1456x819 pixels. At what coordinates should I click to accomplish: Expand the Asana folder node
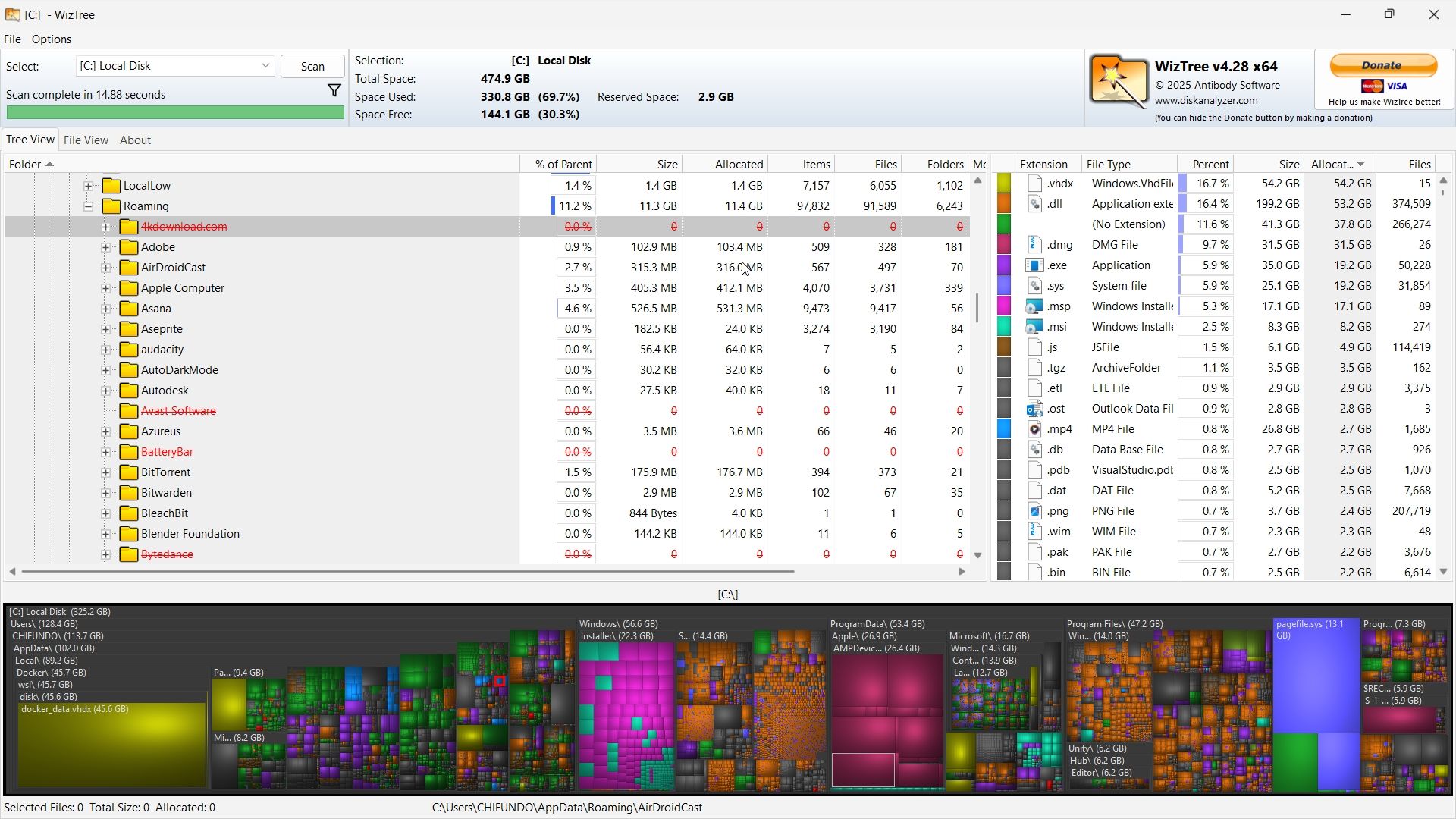pyautogui.click(x=105, y=309)
